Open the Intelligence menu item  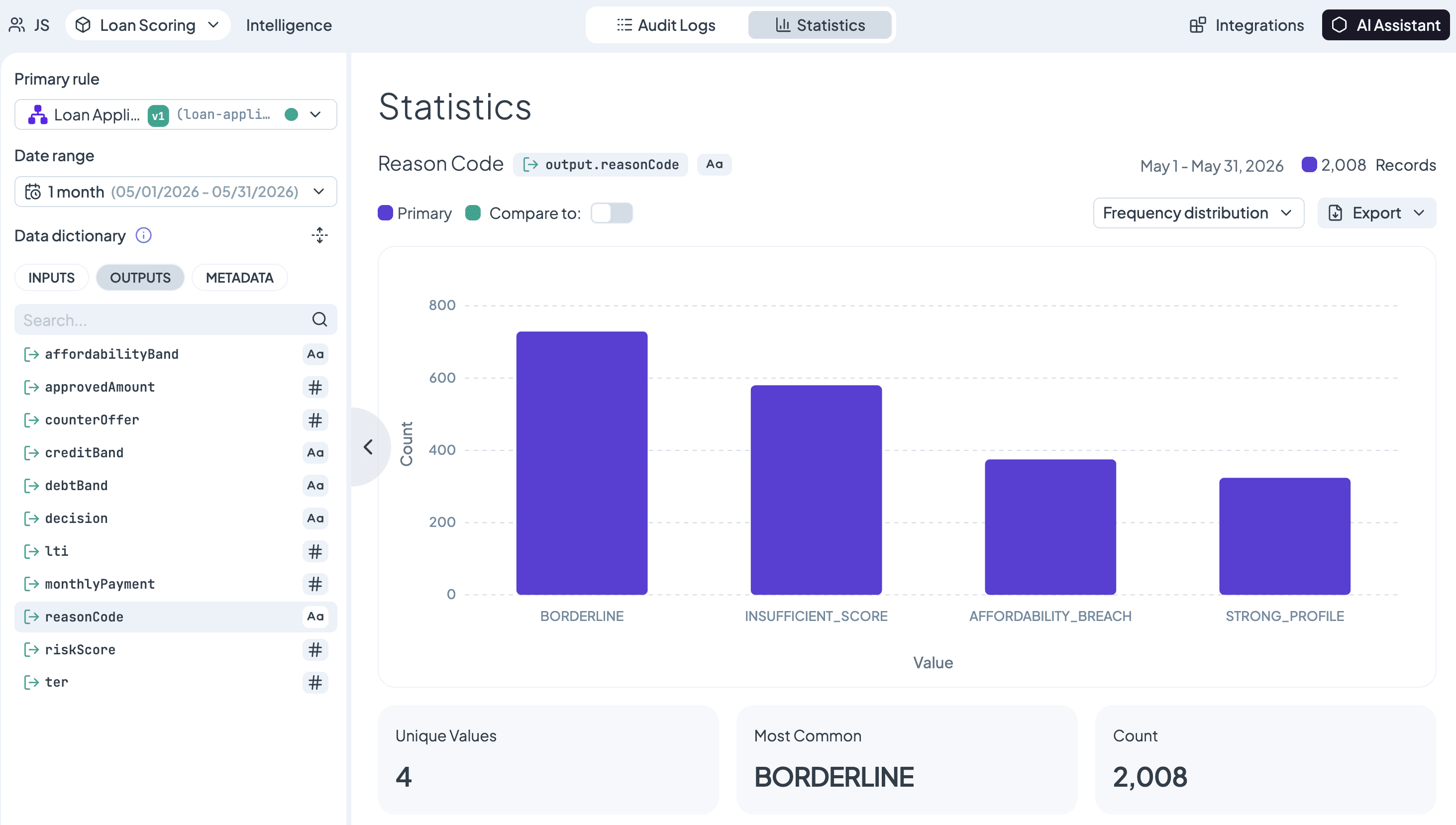coord(289,25)
